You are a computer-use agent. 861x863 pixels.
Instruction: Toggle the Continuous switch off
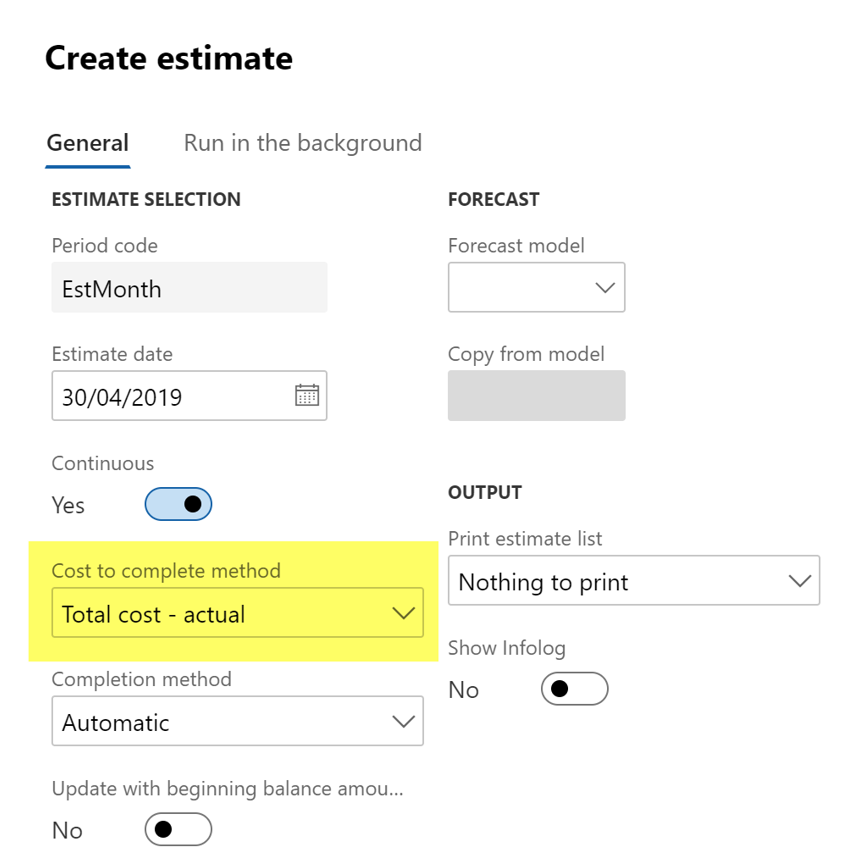178,504
